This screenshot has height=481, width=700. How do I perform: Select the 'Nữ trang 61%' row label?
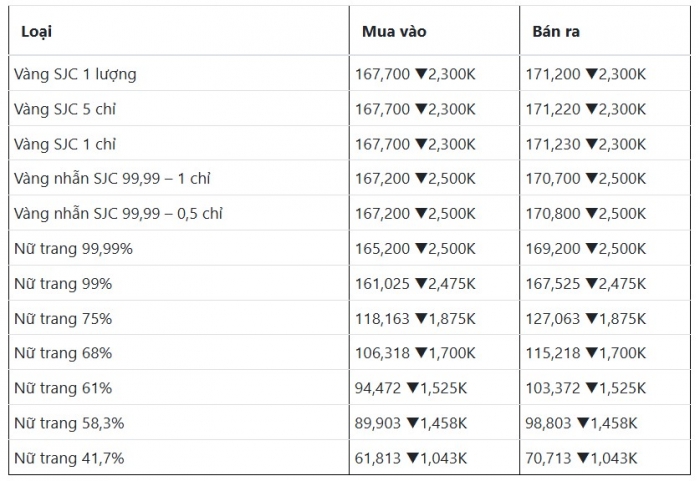coord(63,388)
